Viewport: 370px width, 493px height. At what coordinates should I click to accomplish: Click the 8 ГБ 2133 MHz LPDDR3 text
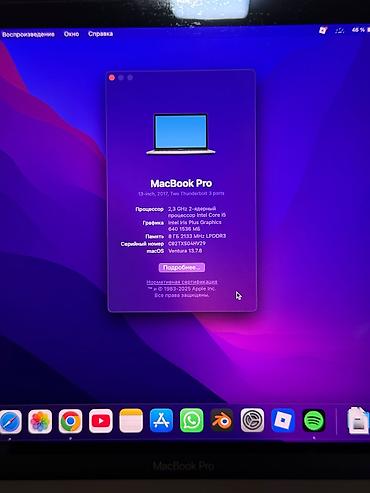point(197,236)
